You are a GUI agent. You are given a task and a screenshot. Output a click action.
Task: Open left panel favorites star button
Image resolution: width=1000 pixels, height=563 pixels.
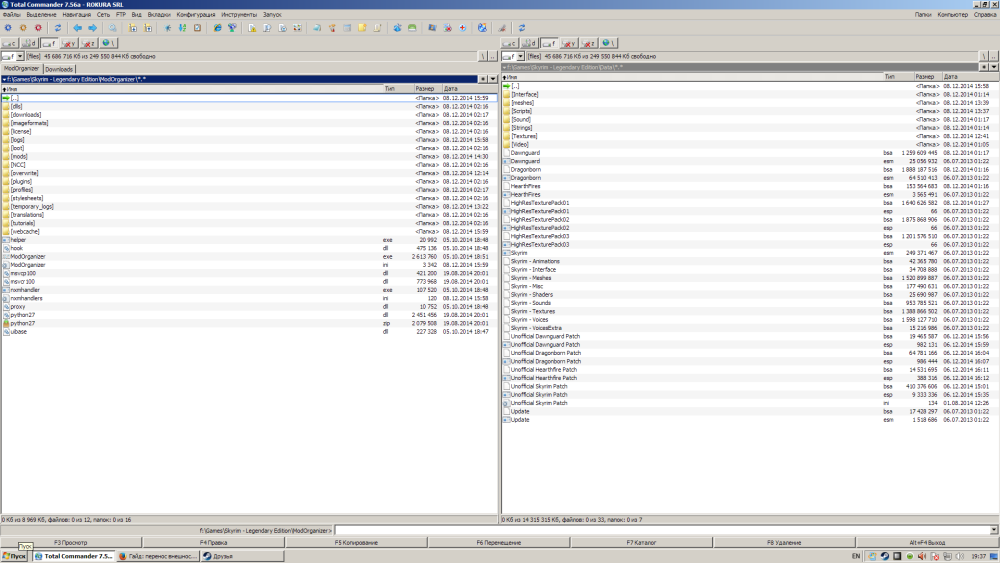pyautogui.click(x=483, y=79)
